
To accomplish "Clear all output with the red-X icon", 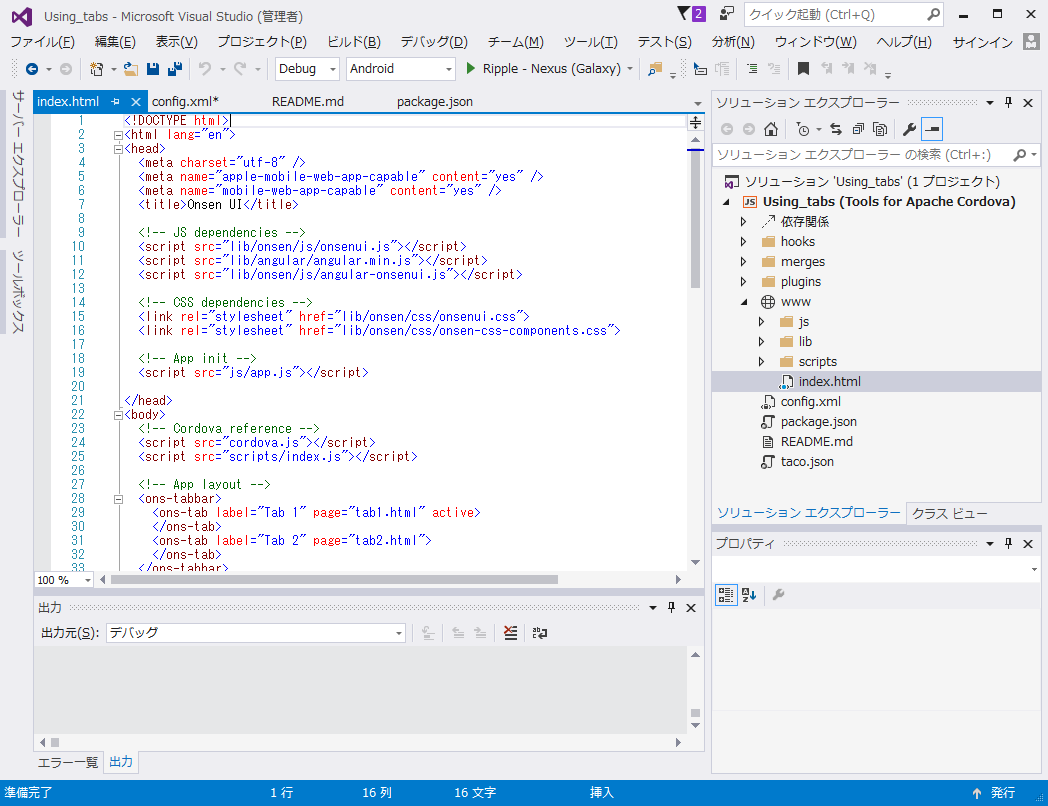I will [x=511, y=633].
